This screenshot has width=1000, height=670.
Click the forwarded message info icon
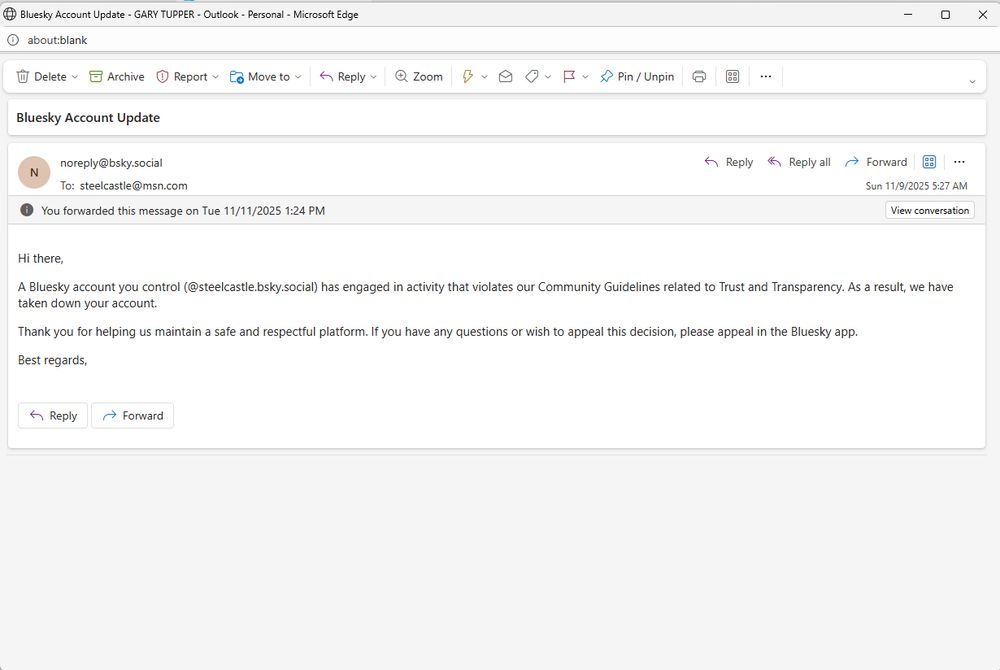click(x=26, y=210)
